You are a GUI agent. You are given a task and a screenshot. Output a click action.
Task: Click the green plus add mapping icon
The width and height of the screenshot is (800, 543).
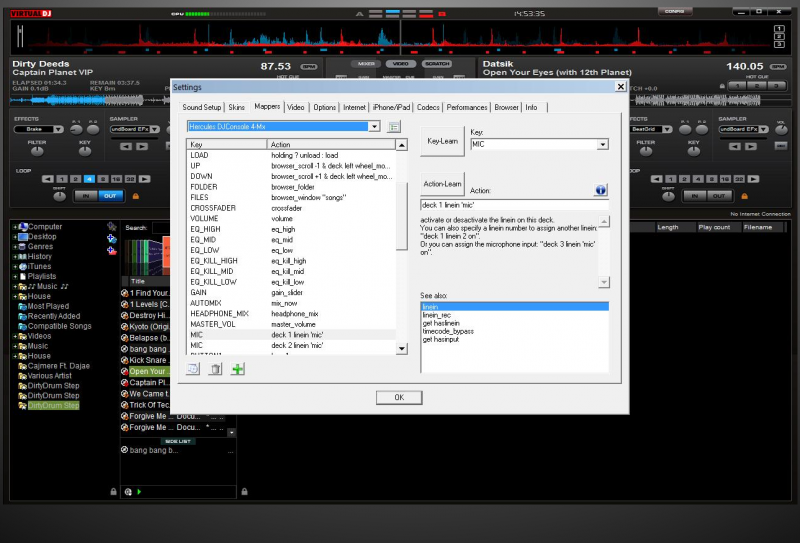tap(237, 369)
